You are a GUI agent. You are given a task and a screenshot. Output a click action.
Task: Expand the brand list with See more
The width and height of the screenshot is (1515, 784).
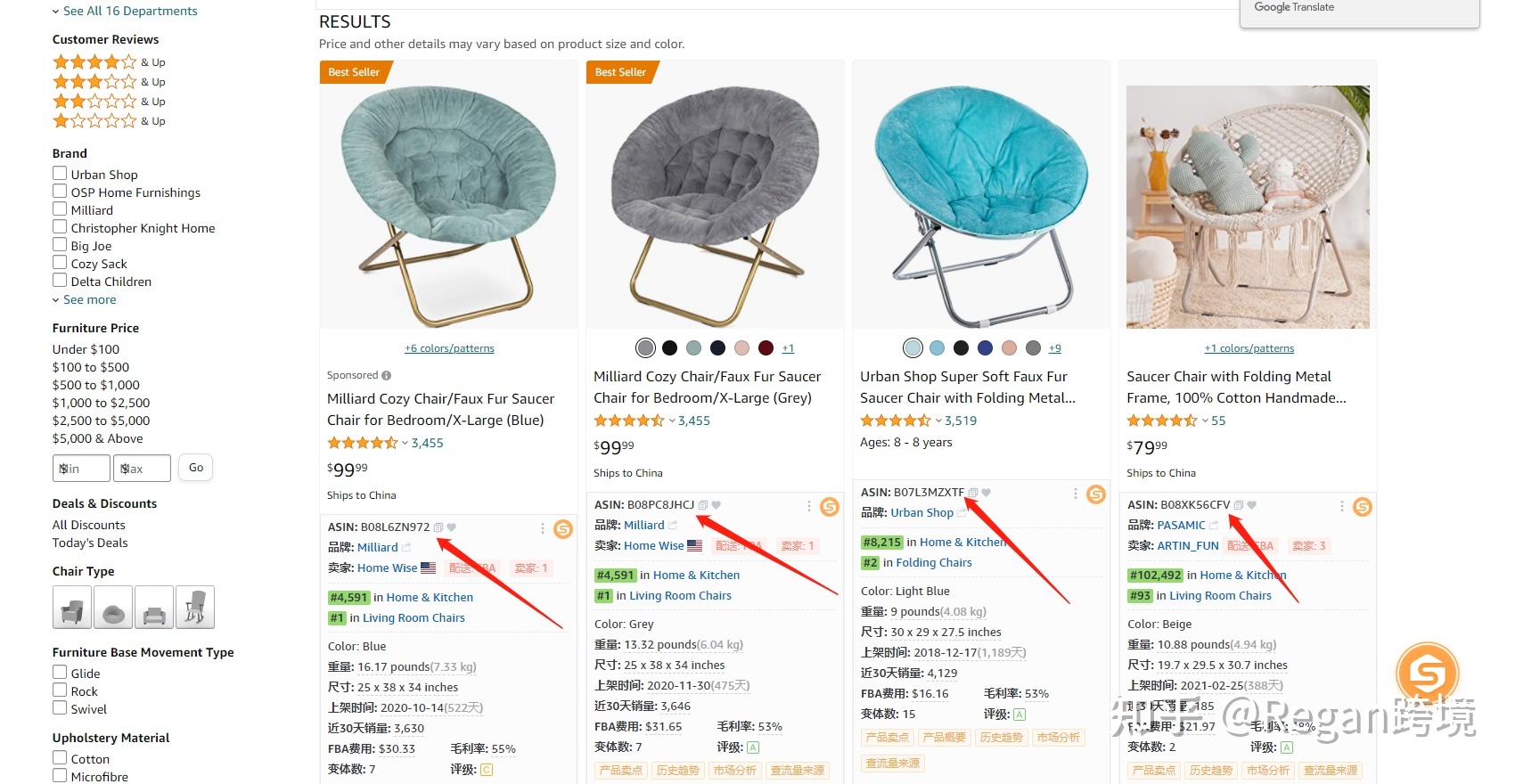click(x=89, y=300)
